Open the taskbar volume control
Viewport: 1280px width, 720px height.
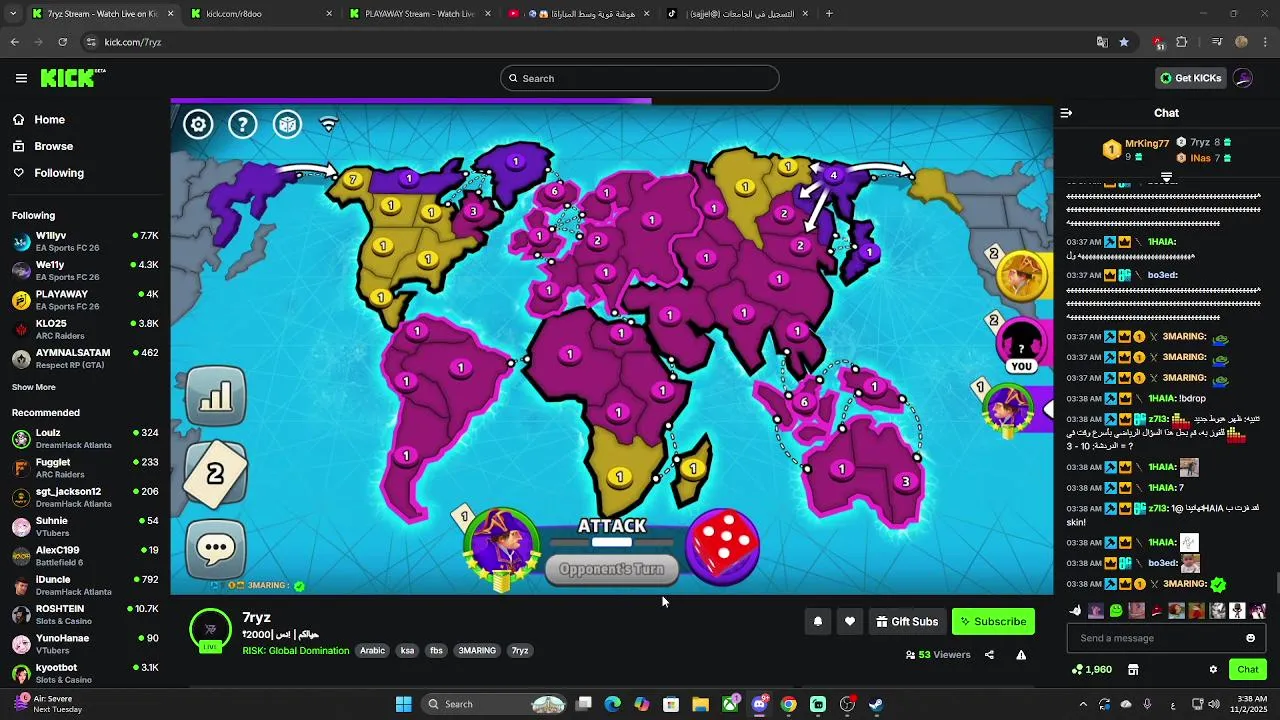click(1214, 704)
